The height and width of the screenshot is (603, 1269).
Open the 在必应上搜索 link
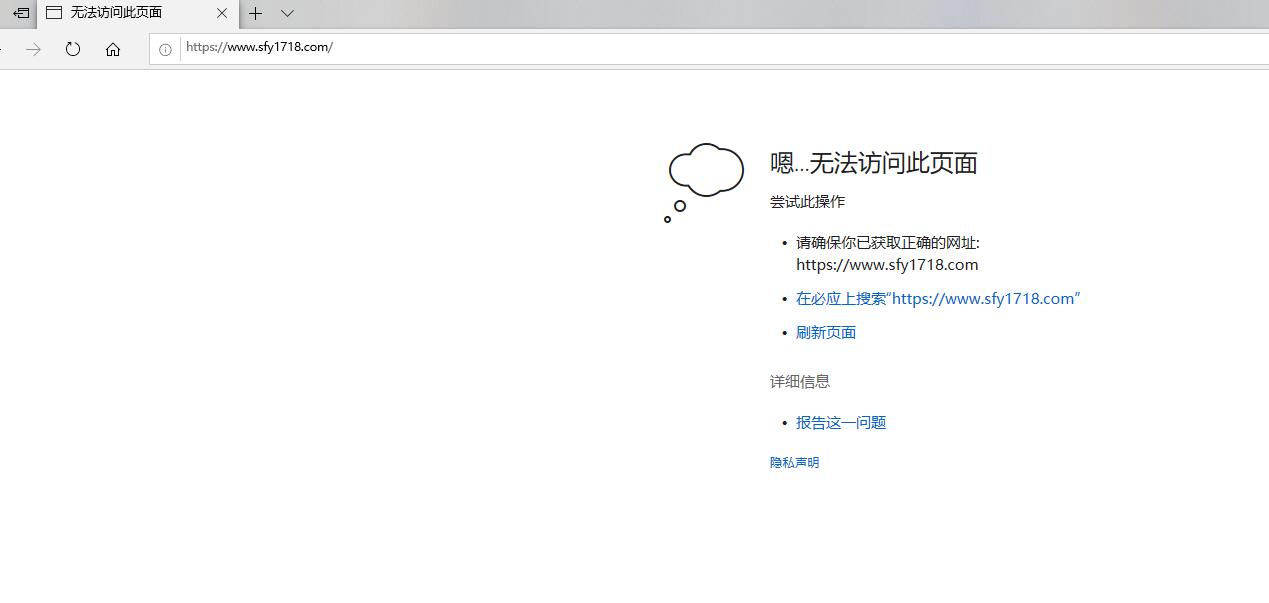(x=937, y=298)
